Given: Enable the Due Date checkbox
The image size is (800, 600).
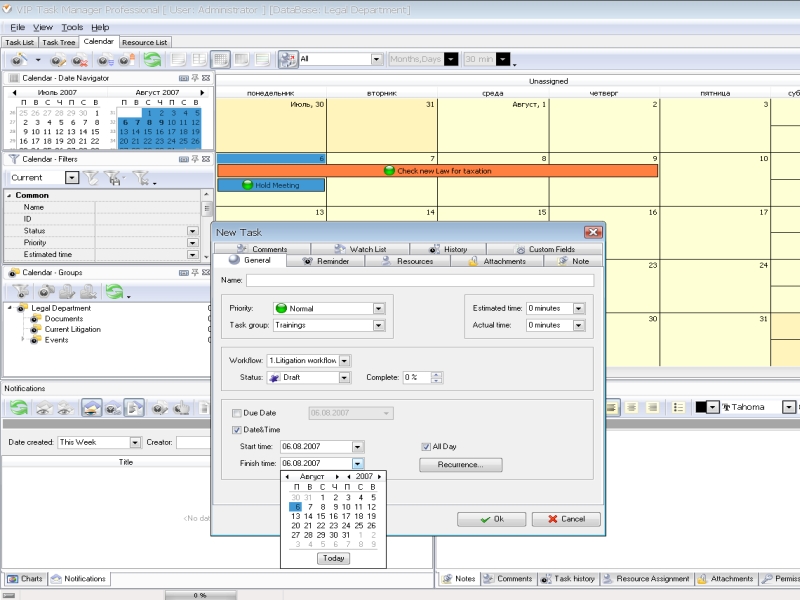Looking at the screenshot, I should (237, 412).
